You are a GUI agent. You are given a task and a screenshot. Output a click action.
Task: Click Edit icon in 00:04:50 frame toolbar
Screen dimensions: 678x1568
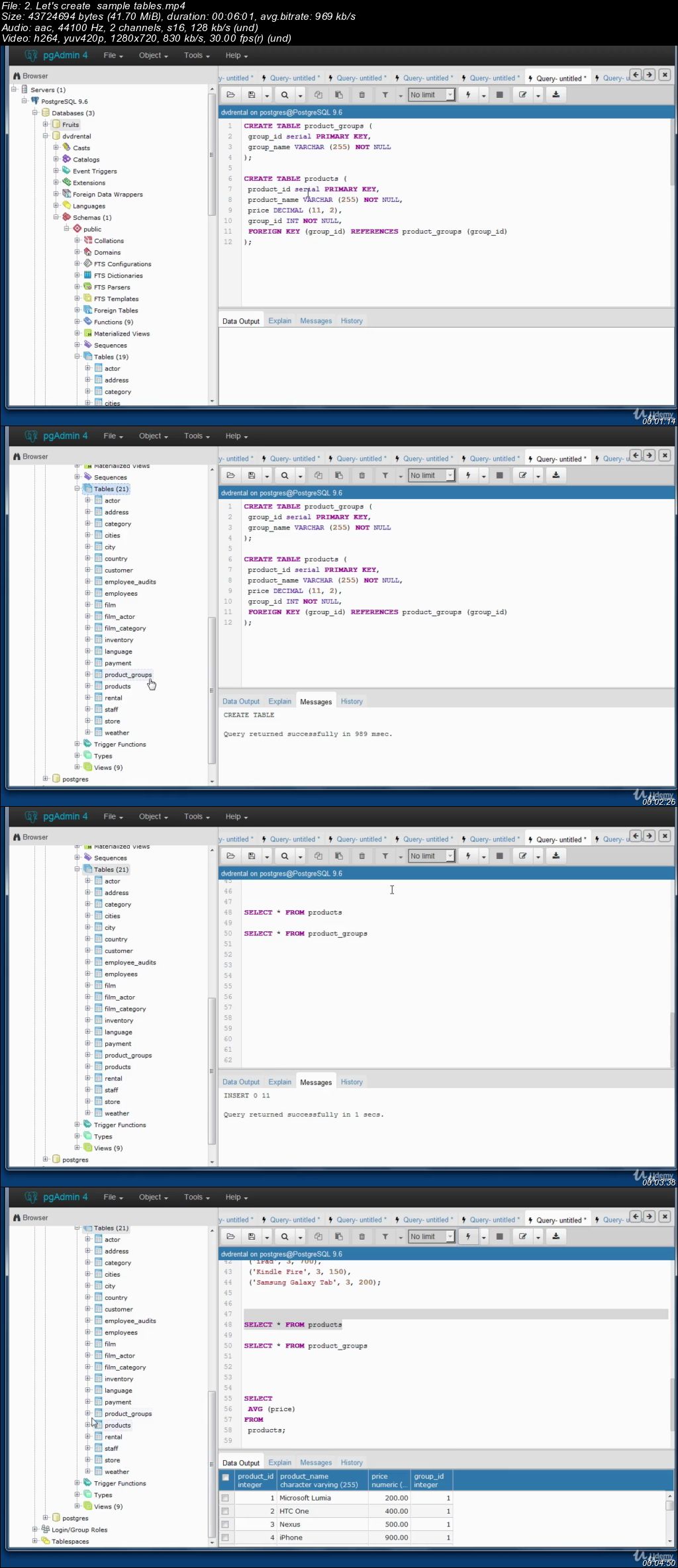pyautogui.click(x=522, y=1236)
